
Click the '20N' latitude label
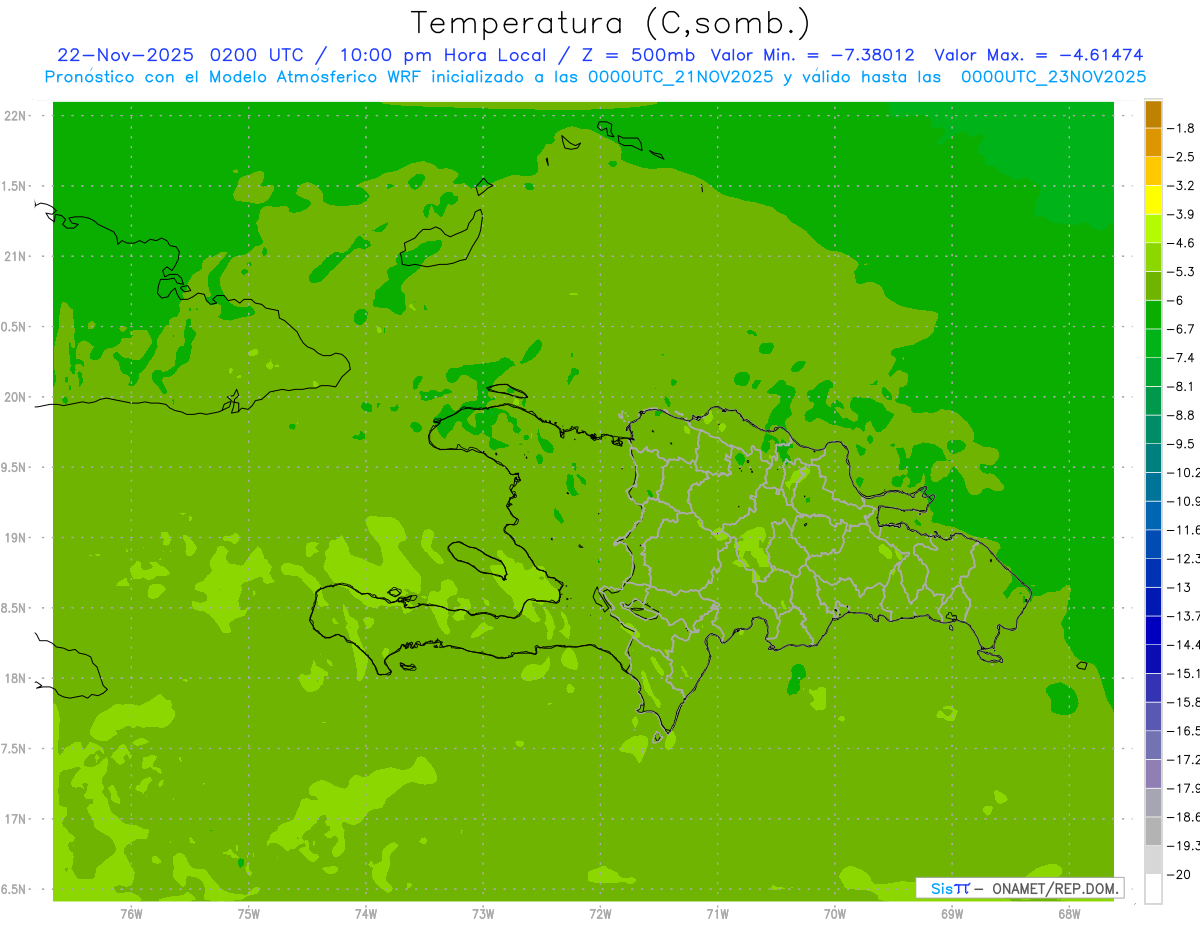[x=15, y=397]
